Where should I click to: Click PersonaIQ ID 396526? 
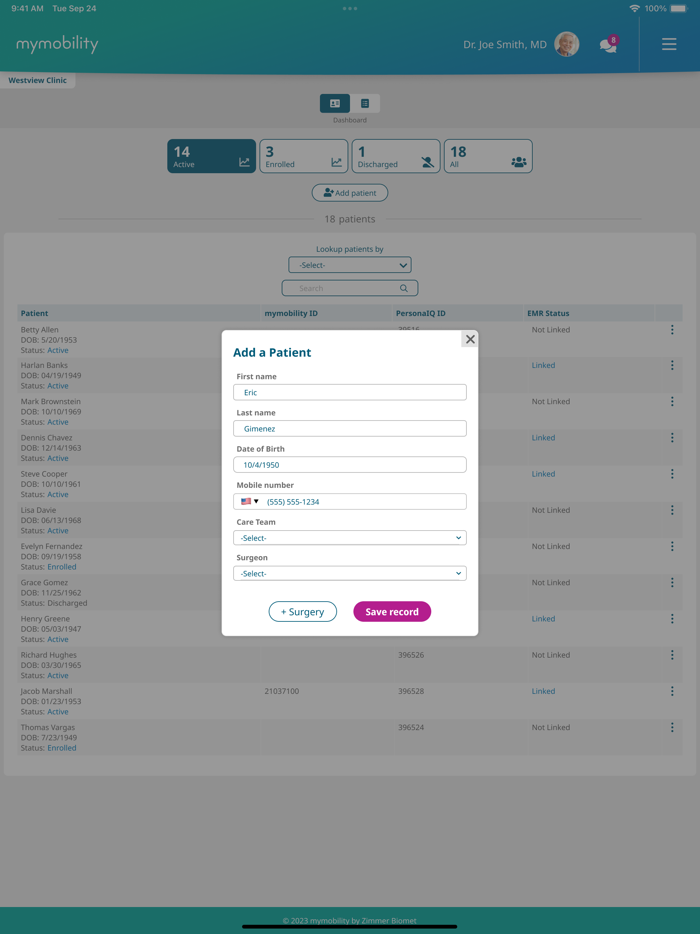pyautogui.click(x=411, y=655)
